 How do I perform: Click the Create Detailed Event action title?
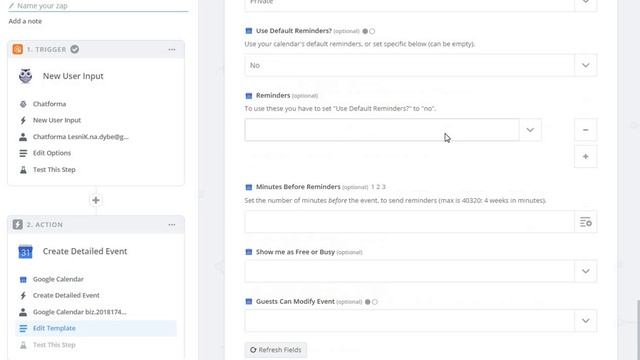tap(85, 251)
